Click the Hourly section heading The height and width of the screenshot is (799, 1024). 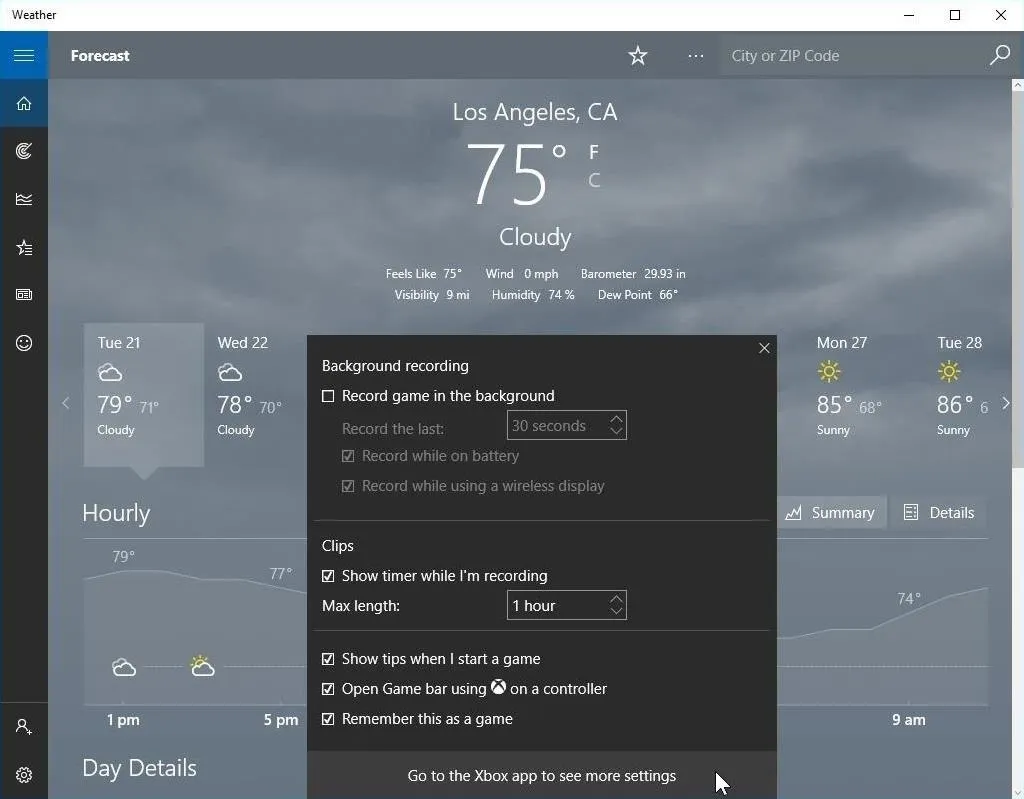pos(116,514)
